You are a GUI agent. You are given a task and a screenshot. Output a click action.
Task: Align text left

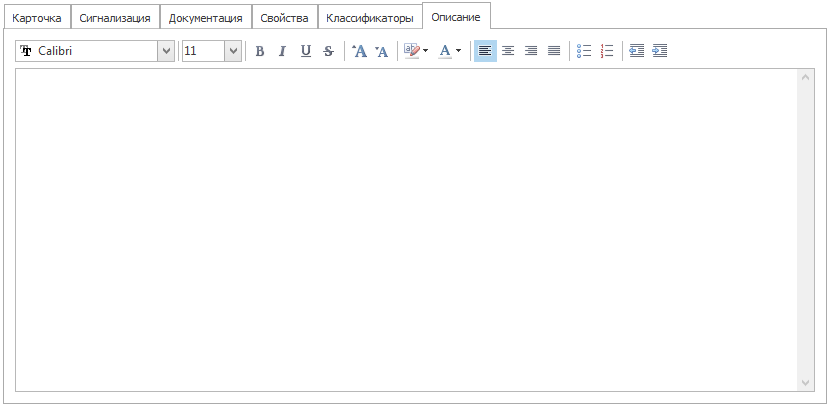(485, 51)
